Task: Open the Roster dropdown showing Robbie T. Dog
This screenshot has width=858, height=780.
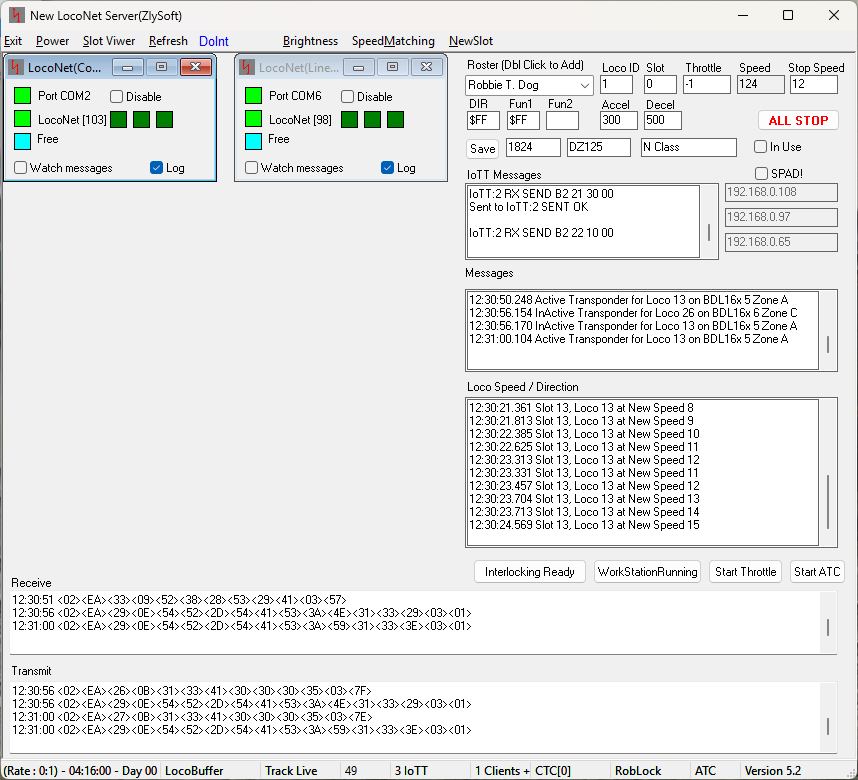Action: click(x=582, y=86)
